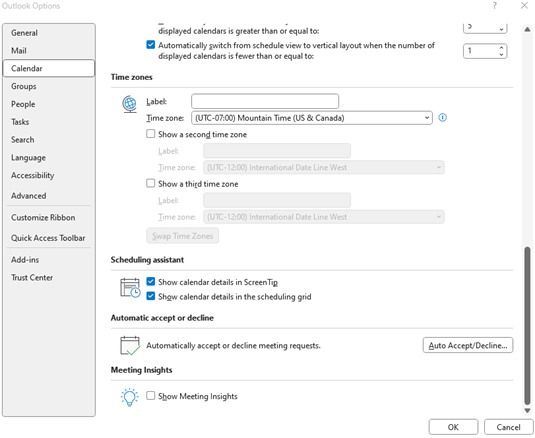Click the second time zone Label field

tap(277, 151)
